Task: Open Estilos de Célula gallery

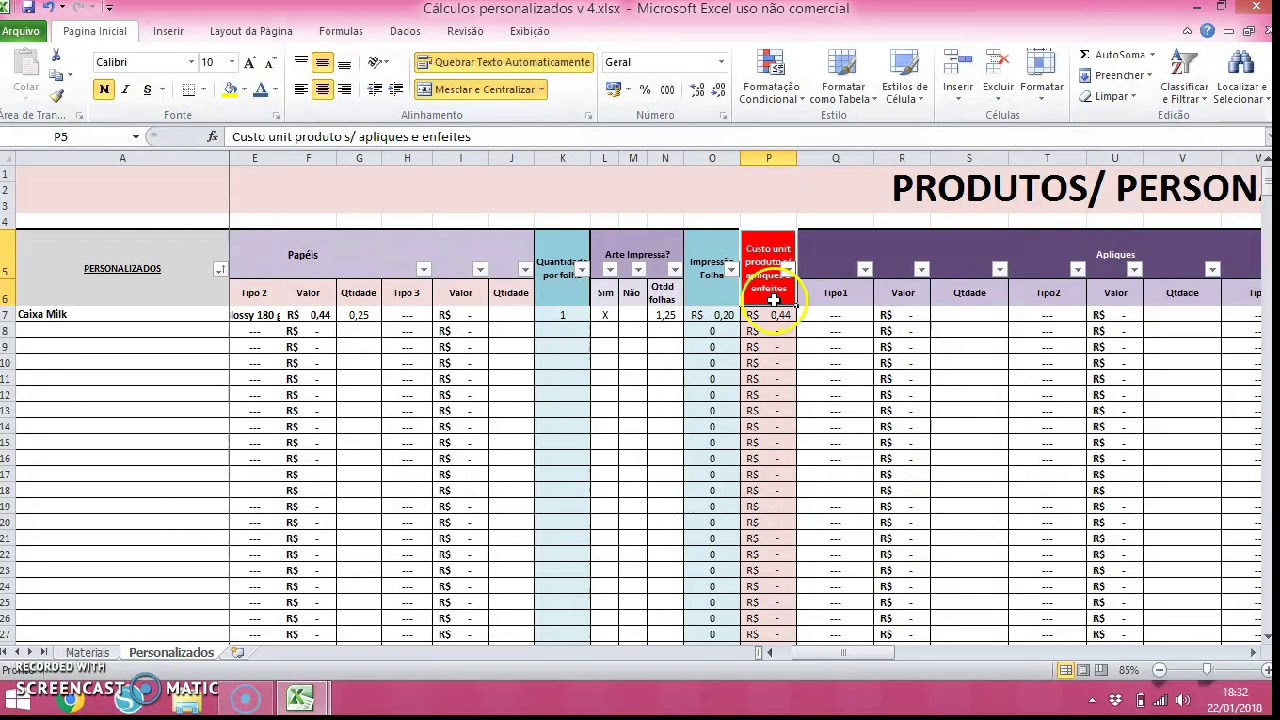Action: pyautogui.click(x=904, y=77)
